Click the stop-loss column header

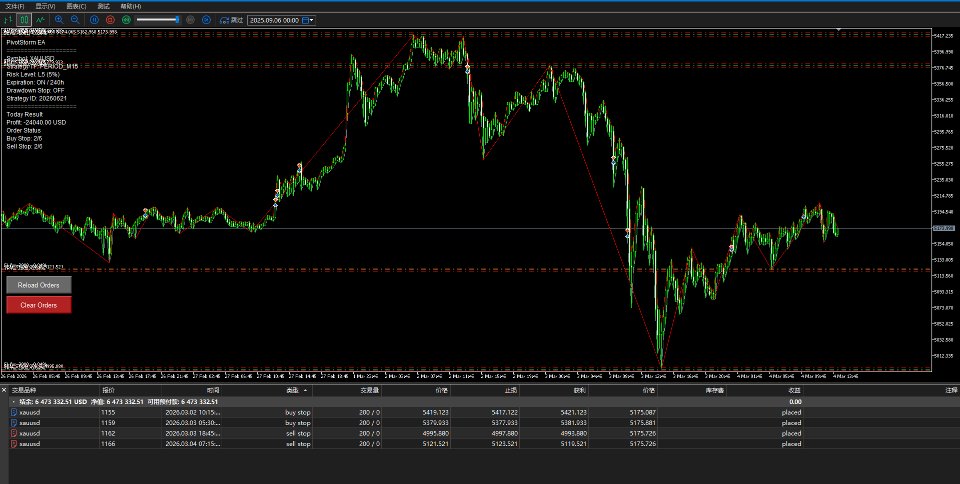tap(485, 390)
